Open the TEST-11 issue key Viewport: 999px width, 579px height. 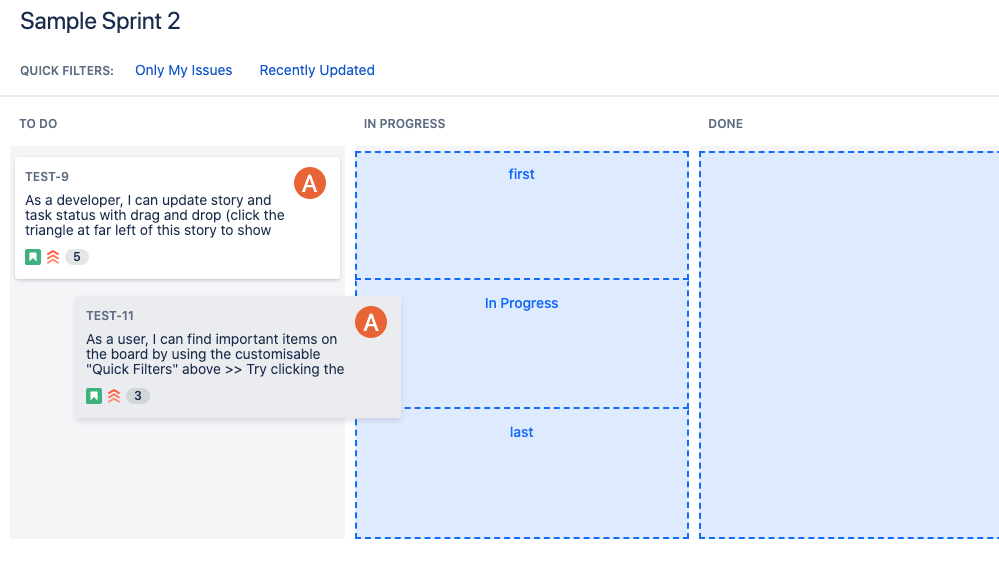click(110, 315)
